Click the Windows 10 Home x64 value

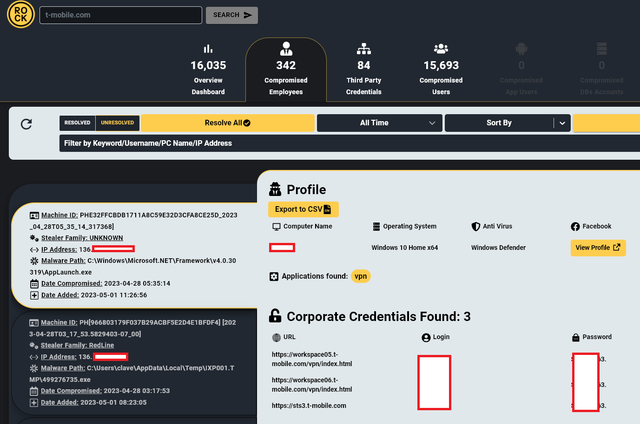tap(404, 248)
